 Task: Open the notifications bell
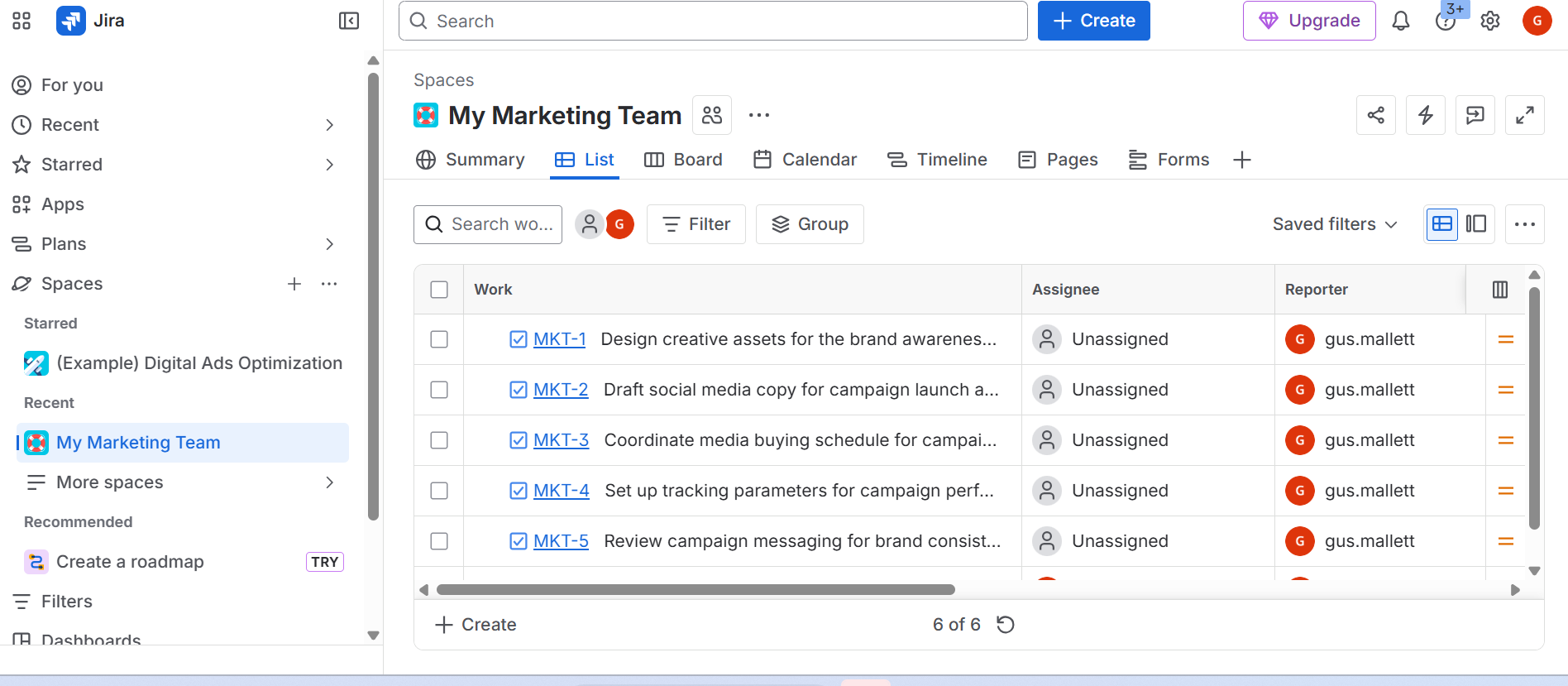click(1401, 21)
